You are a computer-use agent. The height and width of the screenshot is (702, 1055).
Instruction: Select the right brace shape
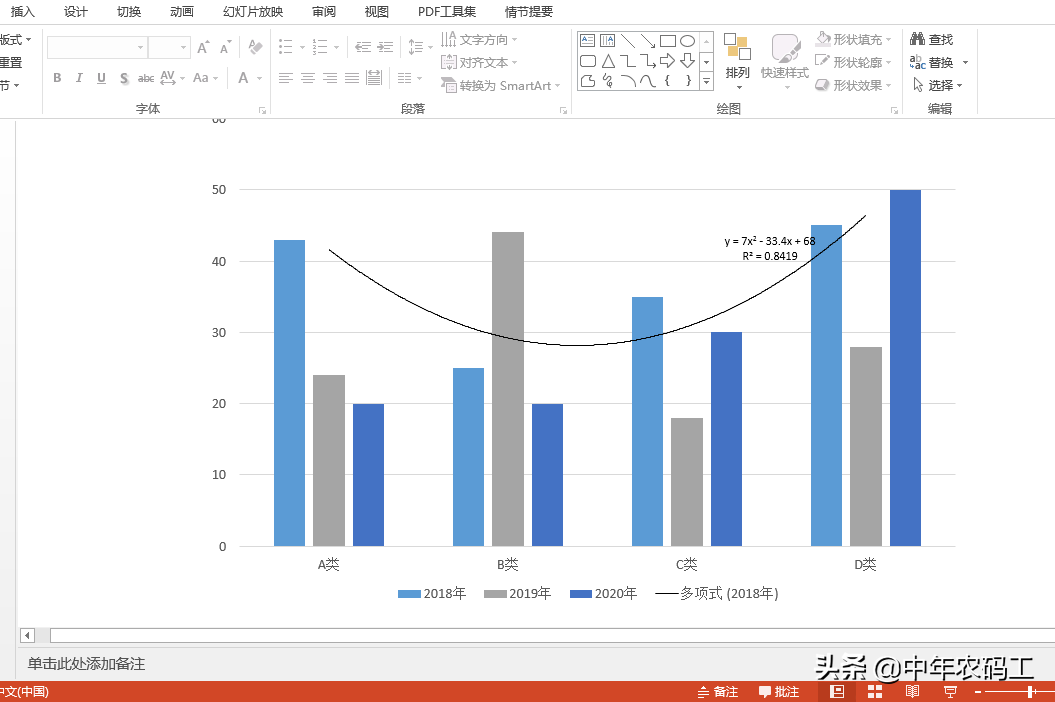click(x=687, y=81)
